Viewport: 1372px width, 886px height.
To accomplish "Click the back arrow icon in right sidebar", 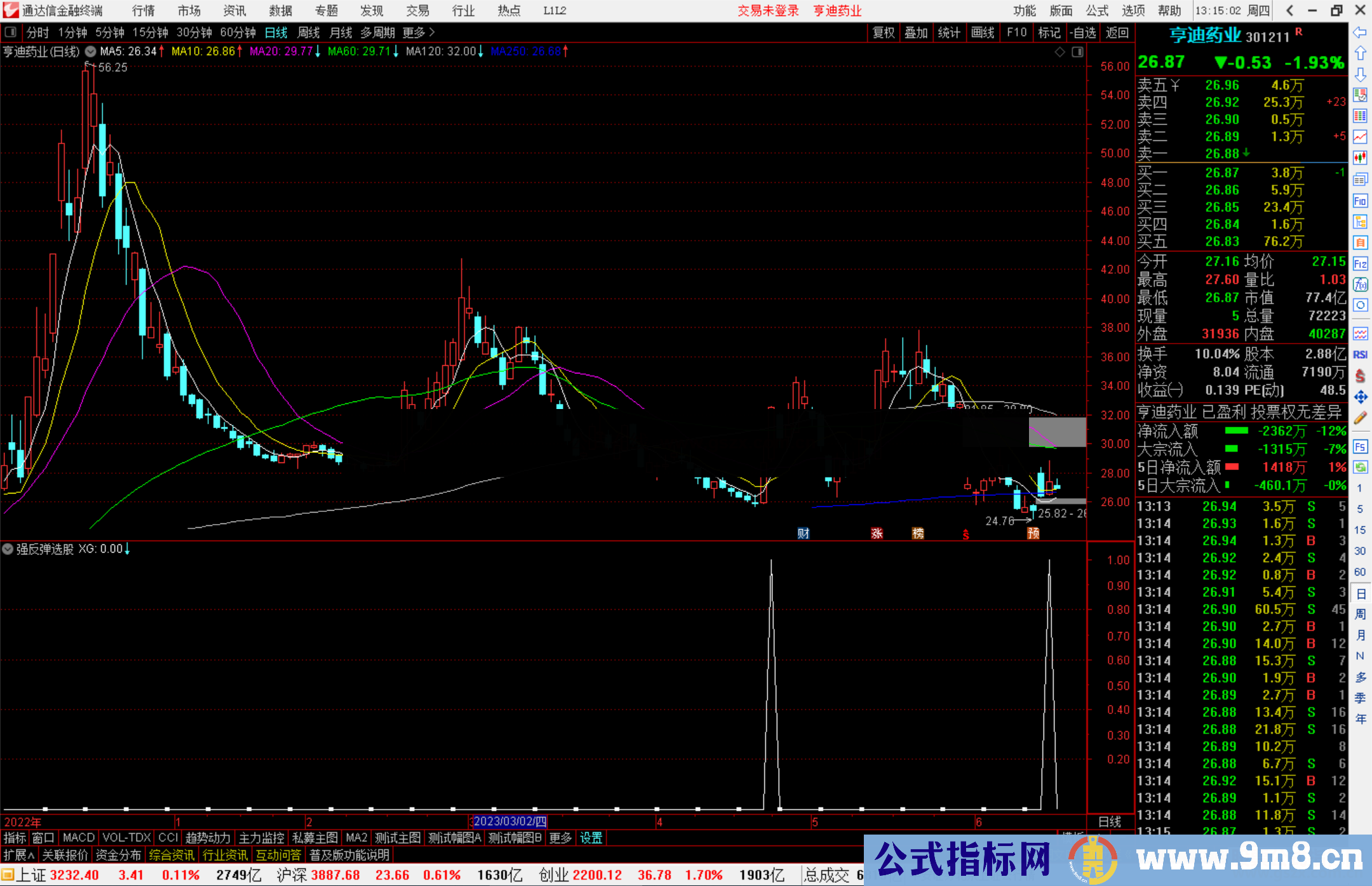I will tap(1360, 32).
